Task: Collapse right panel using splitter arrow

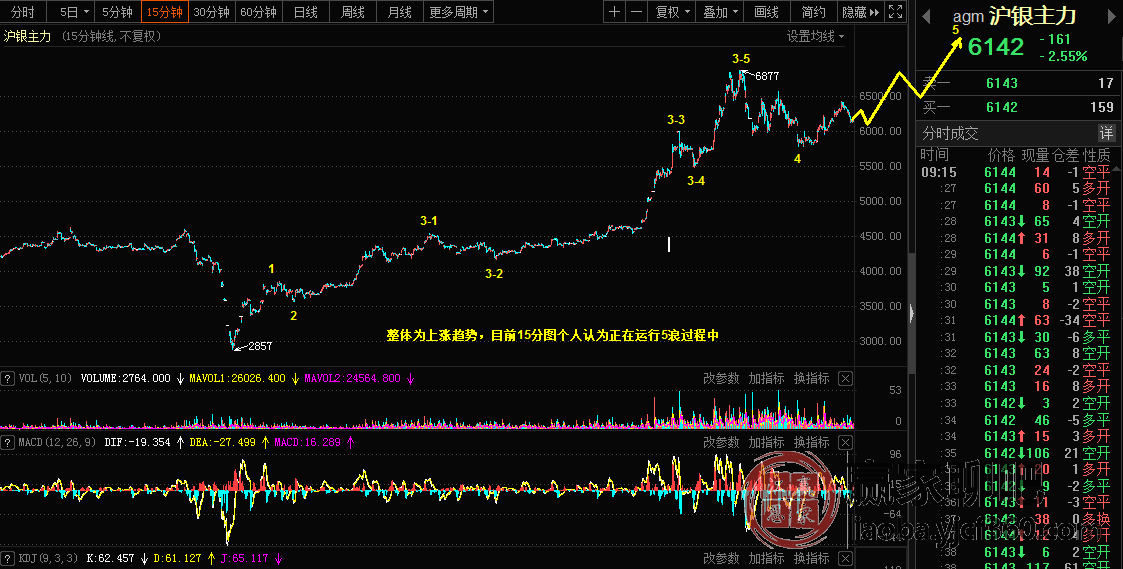Action: click(x=912, y=313)
